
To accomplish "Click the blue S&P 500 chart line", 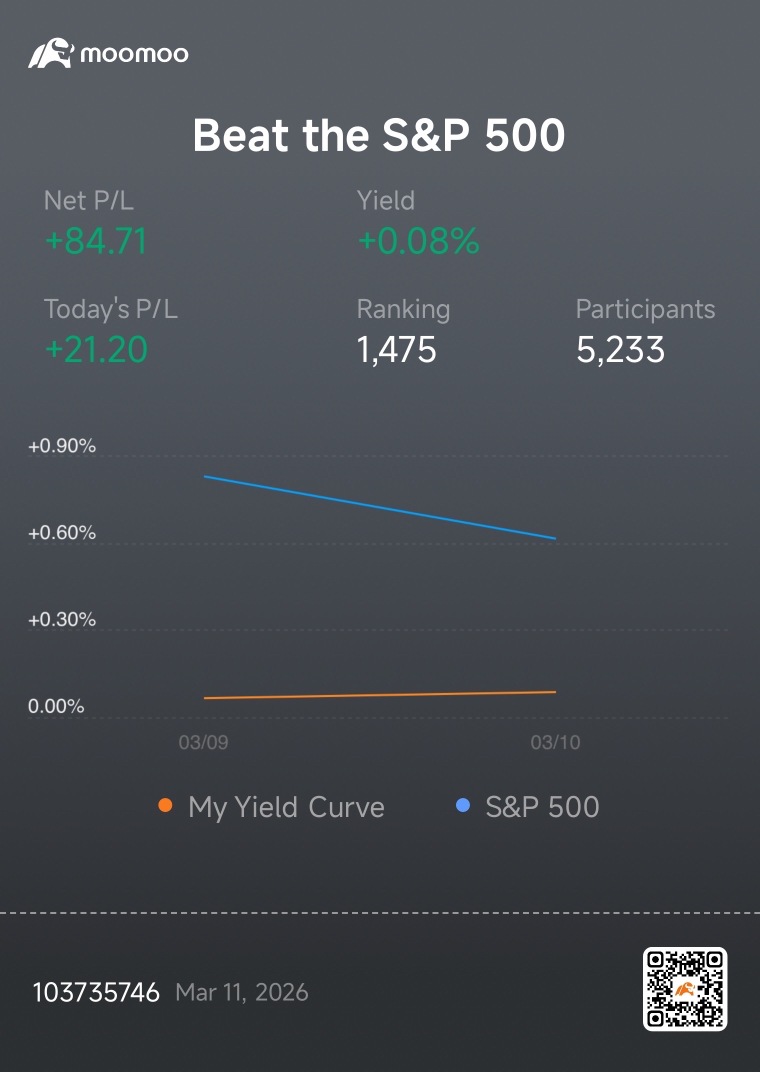I will tap(379, 507).
